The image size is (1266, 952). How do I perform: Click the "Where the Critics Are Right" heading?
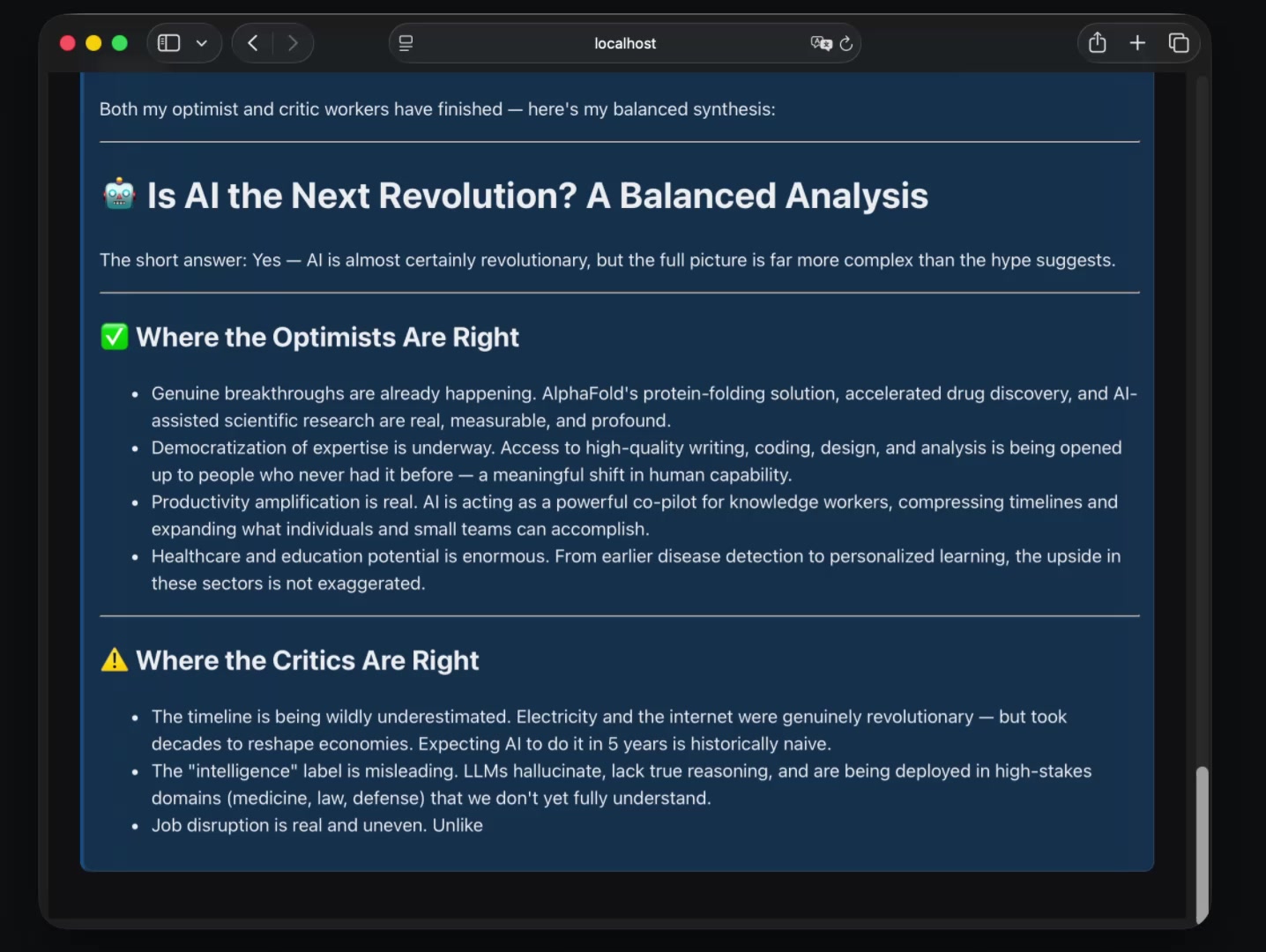[x=307, y=660]
